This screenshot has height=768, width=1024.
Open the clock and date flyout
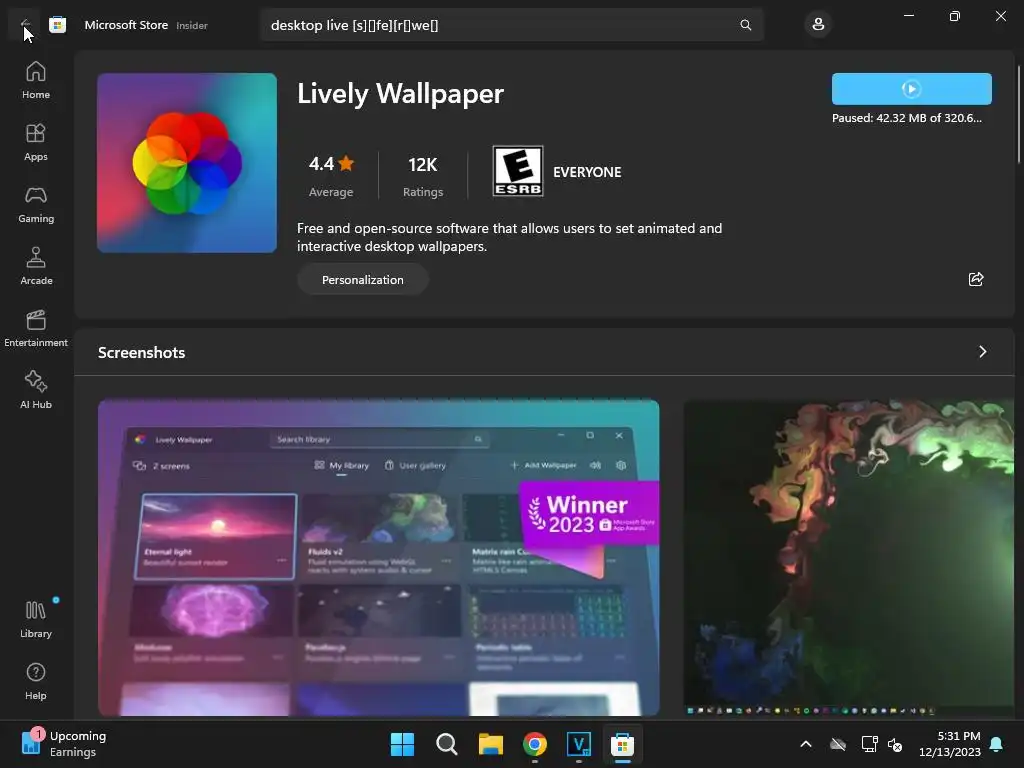(950, 744)
